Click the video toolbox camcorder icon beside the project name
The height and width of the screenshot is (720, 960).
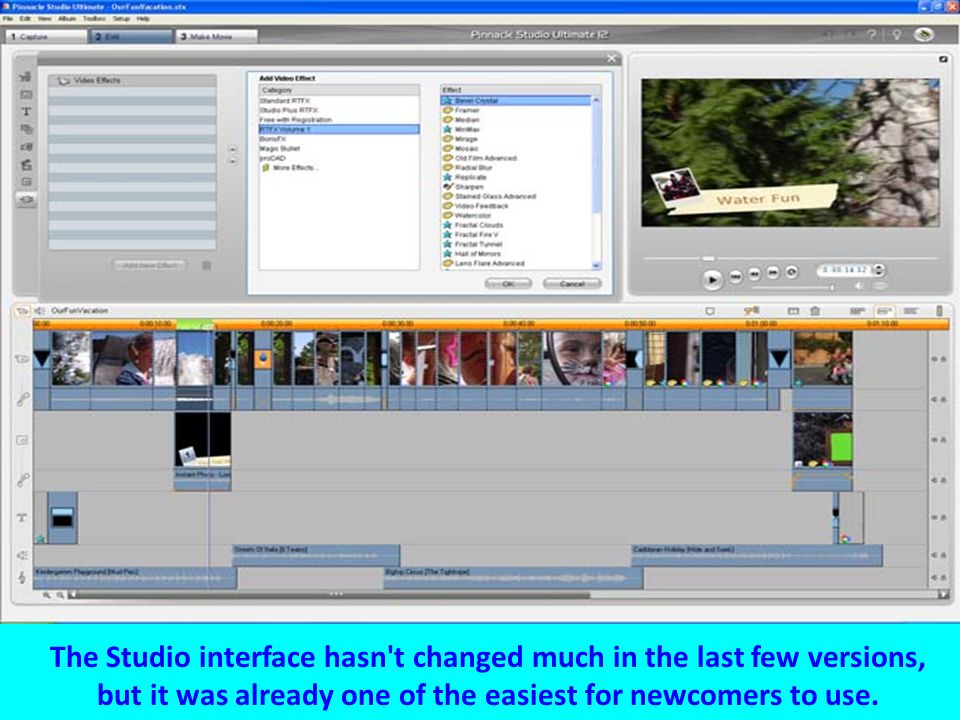pyautogui.click(x=22, y=311)
